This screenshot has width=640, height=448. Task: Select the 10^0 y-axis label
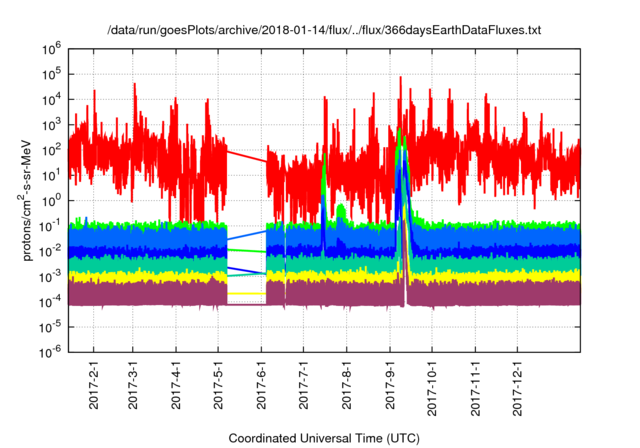(x=51, y=201)
